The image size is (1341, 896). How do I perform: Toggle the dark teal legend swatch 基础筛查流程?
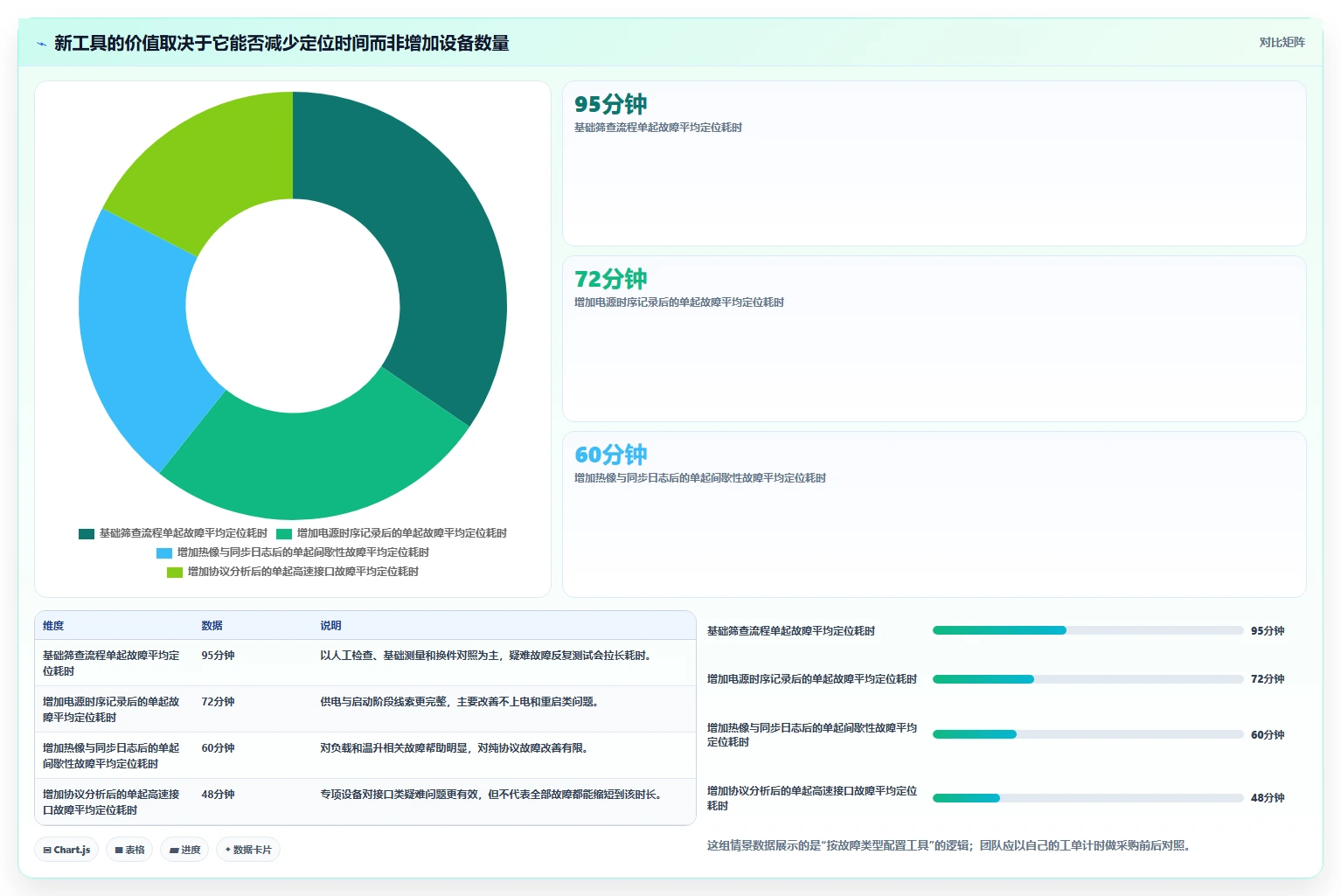(87, 533)
